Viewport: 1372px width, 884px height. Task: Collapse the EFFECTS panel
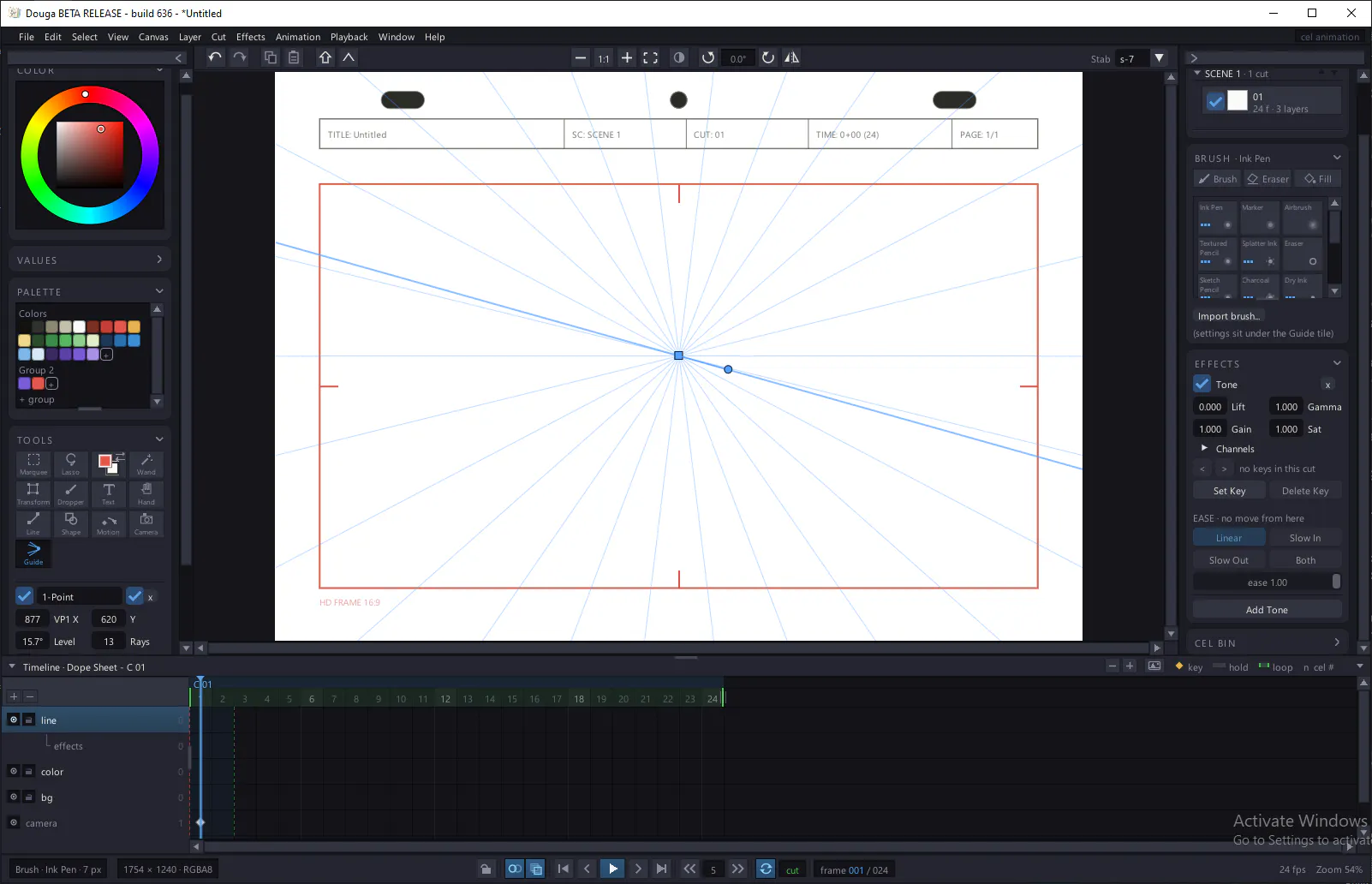click(1337, 363)
